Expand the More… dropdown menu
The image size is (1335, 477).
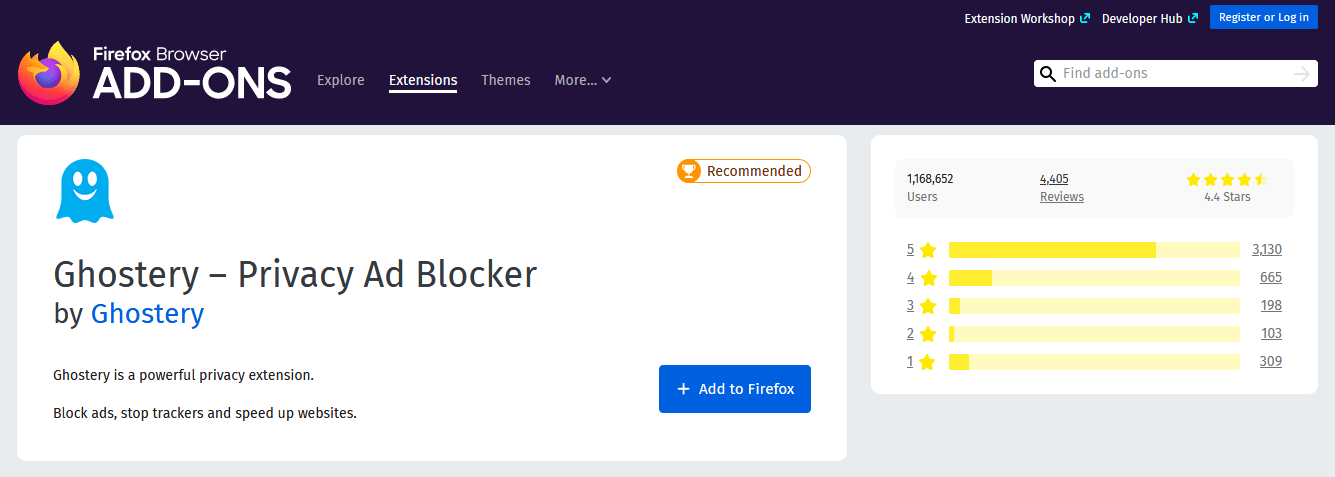click(x=582, y=80)
